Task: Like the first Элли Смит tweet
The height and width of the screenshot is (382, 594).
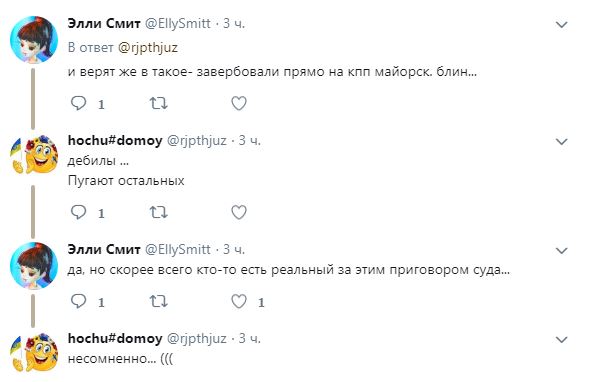Action: pos(239,103)
